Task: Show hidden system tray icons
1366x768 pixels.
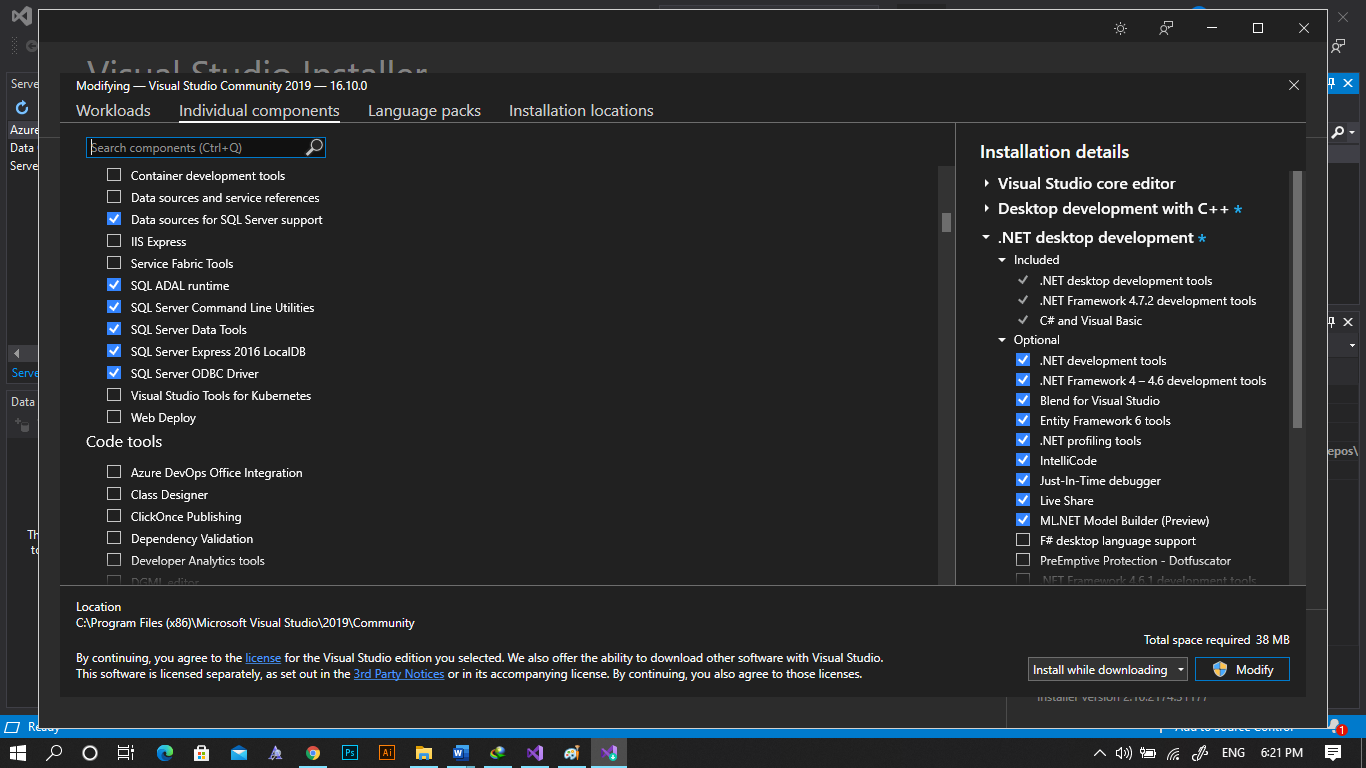Action: (1100, 753)
